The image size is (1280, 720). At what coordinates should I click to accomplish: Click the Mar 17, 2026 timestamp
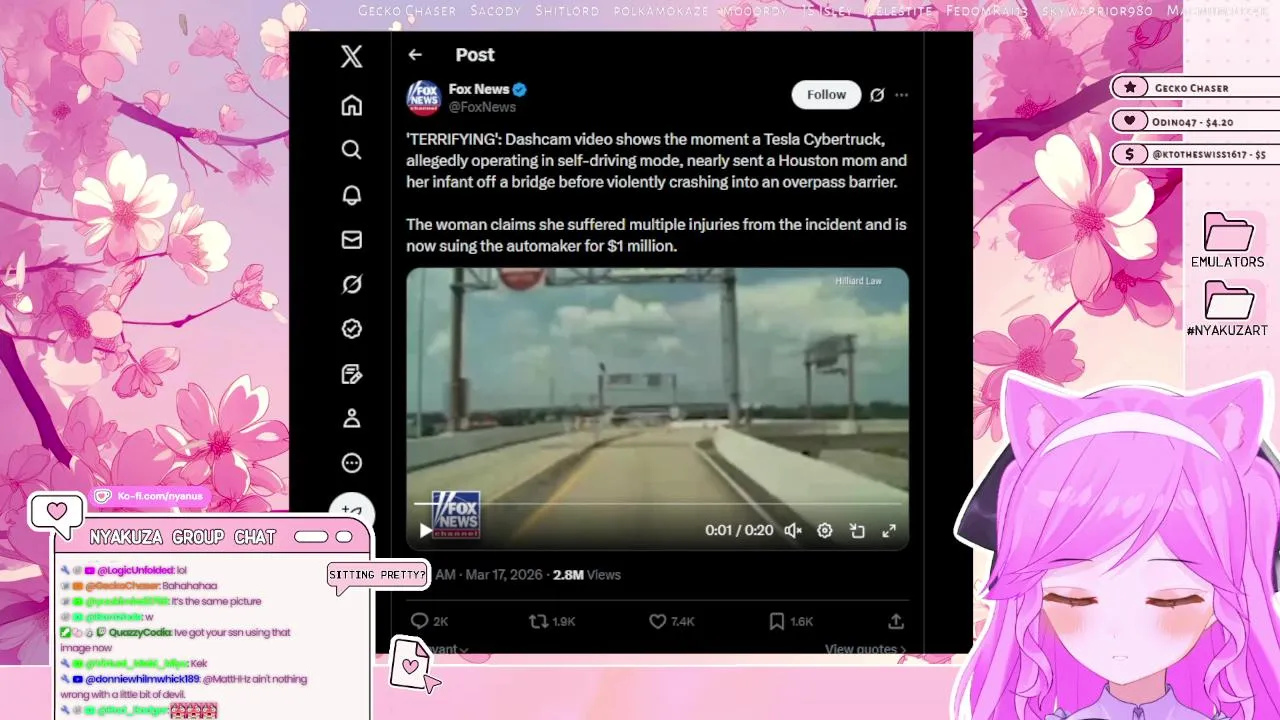point(504,575)
